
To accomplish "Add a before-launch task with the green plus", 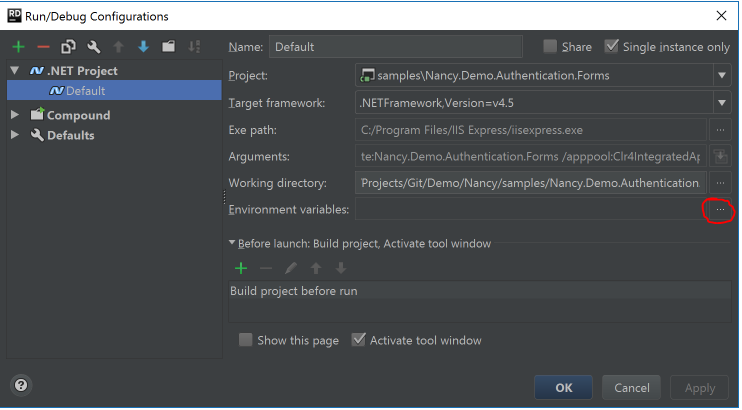I will coord(241,268).
